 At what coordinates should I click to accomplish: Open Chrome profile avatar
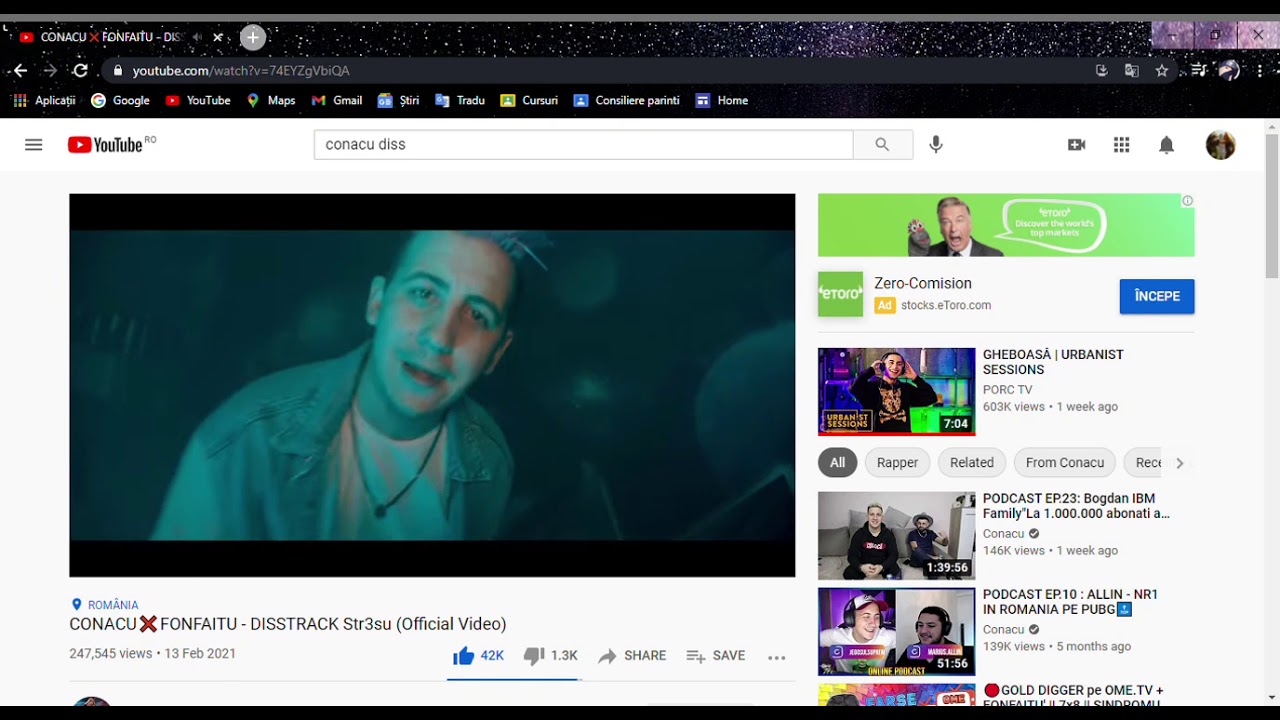[x=1229, y=70]
